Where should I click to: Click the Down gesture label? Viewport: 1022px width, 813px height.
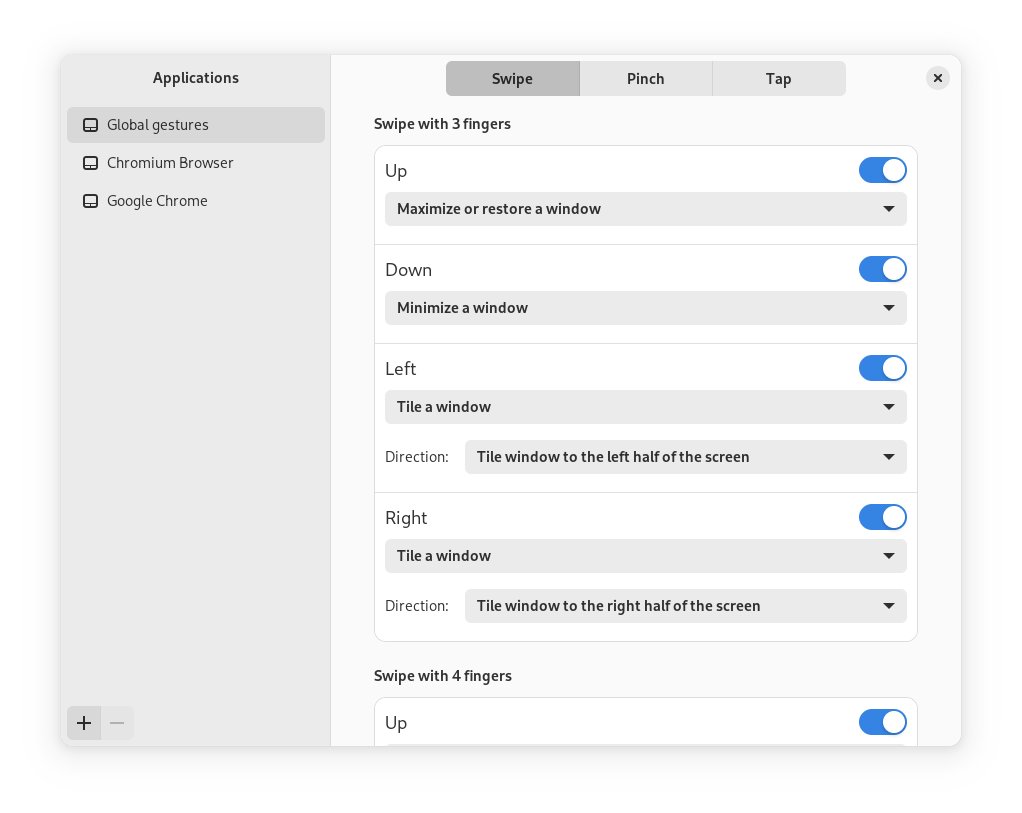[408, 270]
